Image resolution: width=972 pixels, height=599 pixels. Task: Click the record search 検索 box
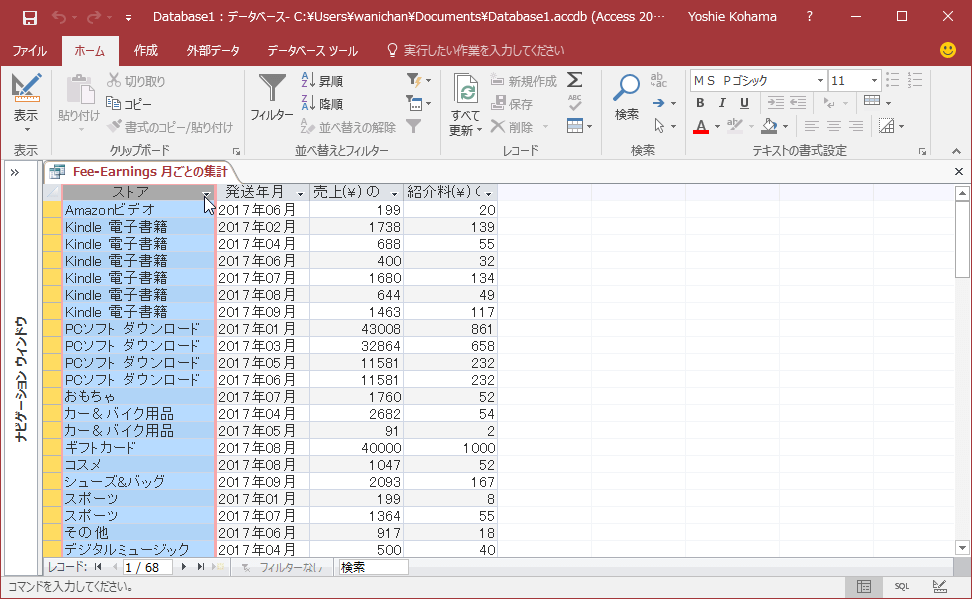click(373, 567)
